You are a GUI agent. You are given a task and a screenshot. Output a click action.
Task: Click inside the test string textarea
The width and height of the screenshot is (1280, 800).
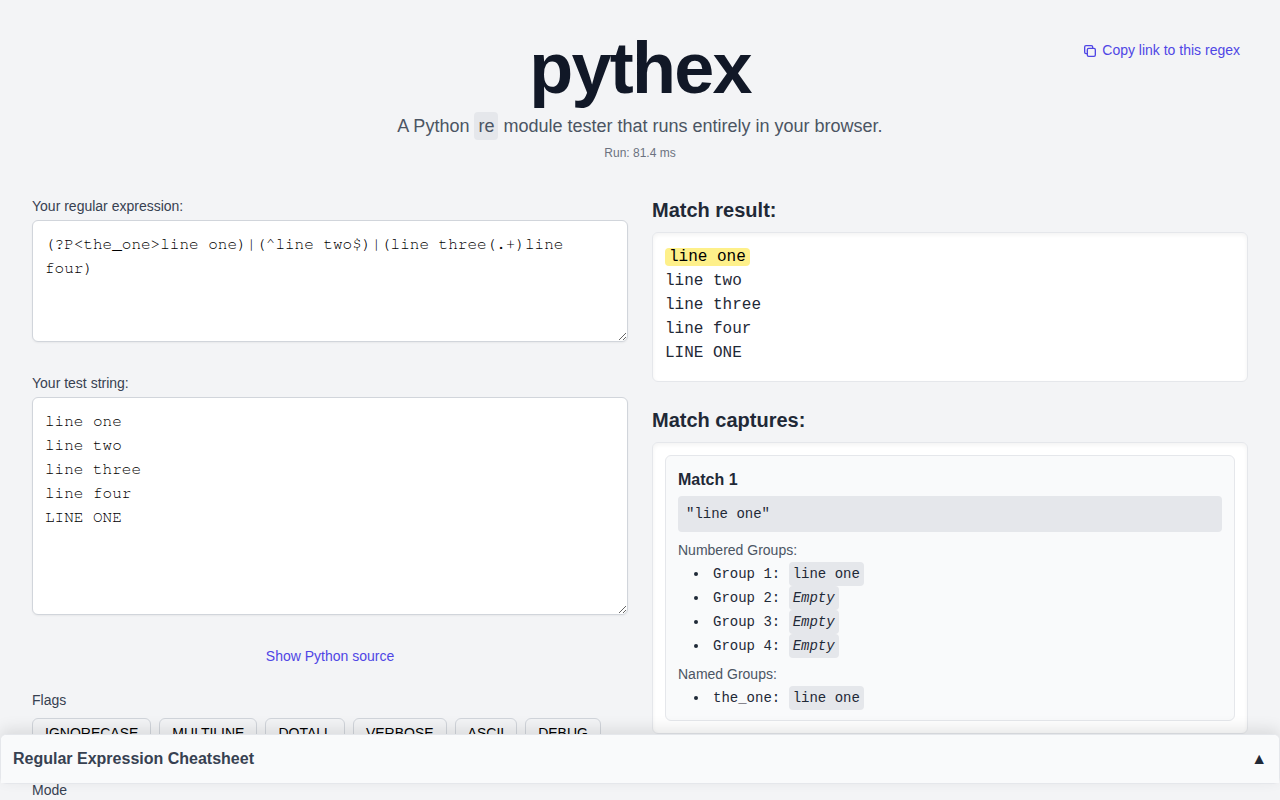tap(330, 506)
